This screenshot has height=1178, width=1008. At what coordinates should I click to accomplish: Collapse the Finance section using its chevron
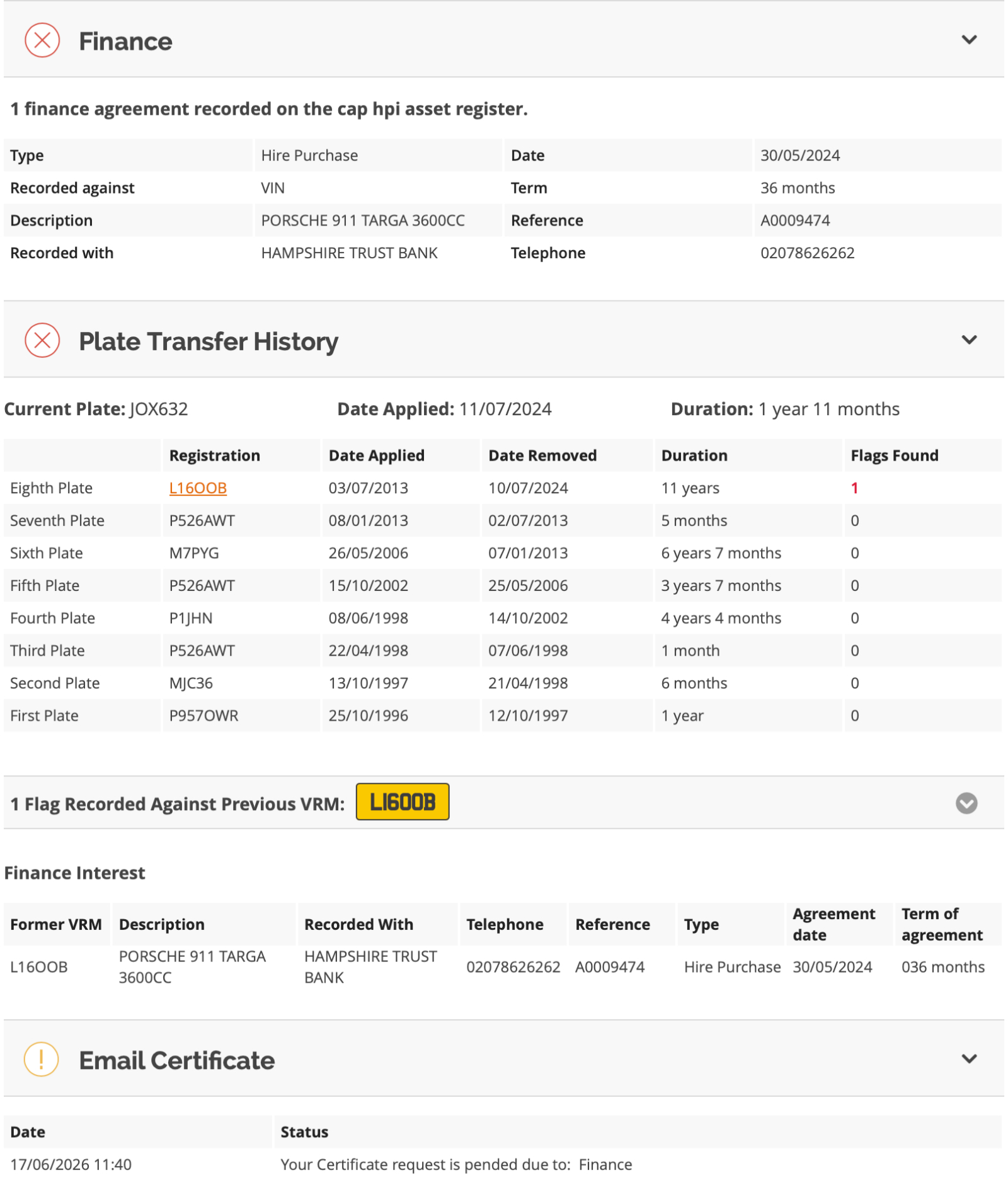pos(968,40)
